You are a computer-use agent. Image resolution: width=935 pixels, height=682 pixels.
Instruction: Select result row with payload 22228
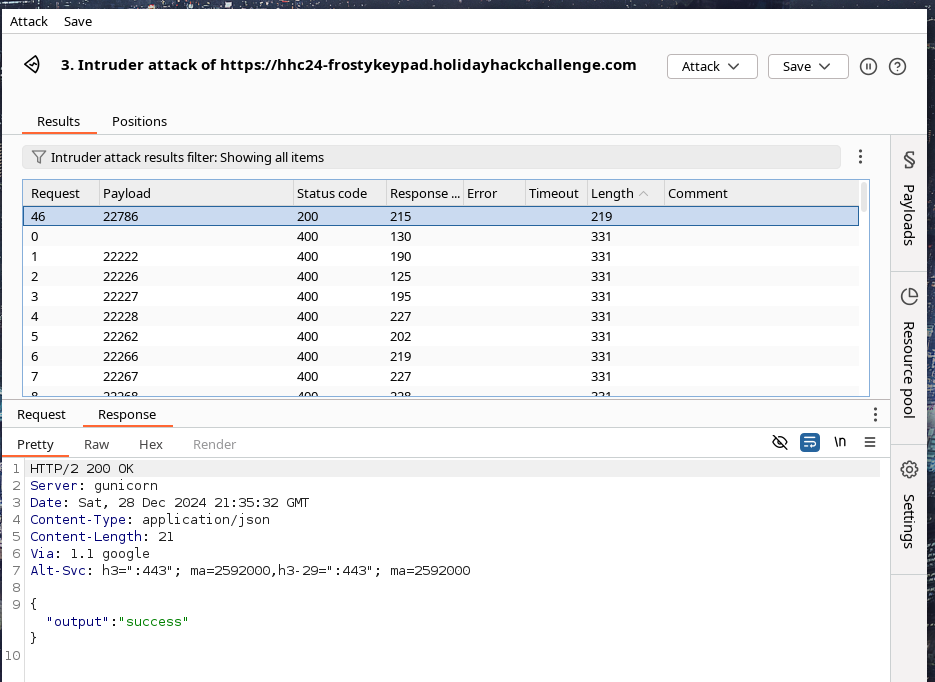(x=441, y=317)
